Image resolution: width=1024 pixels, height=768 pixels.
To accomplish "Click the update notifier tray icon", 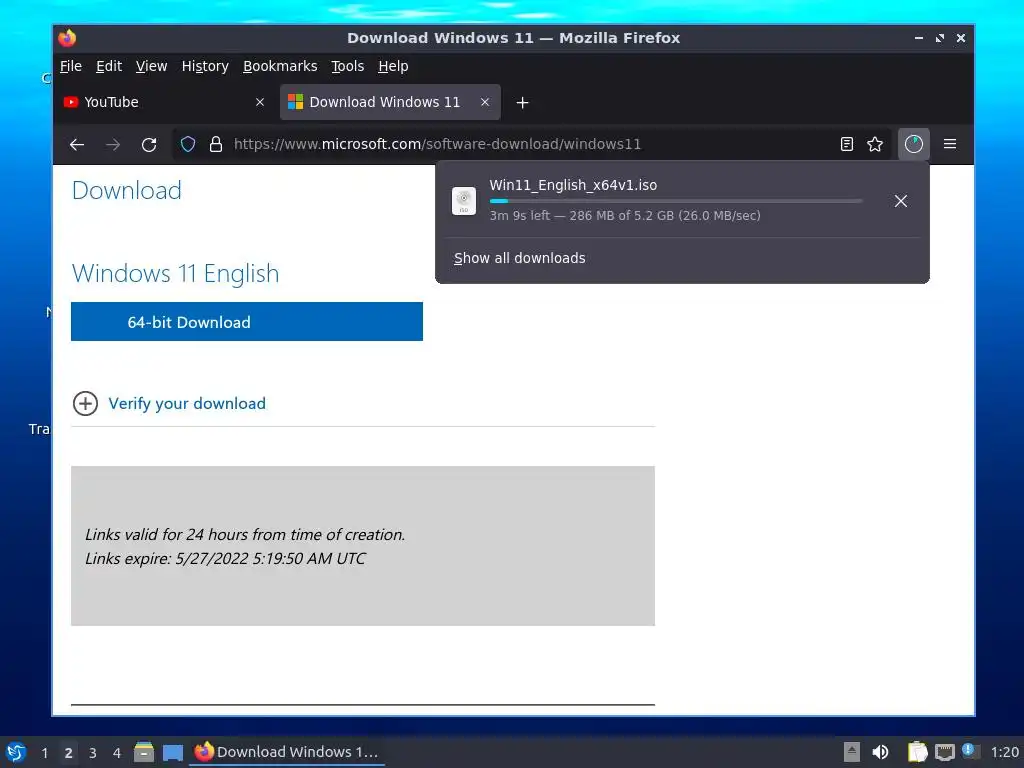I will click(970, 751).
